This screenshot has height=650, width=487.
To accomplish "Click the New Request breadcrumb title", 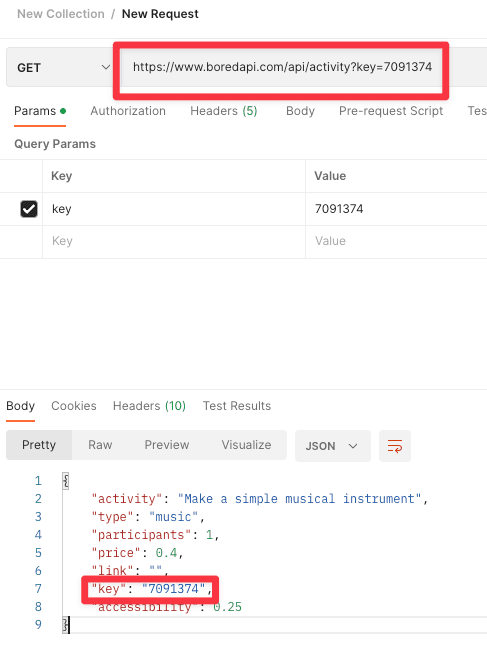I will click(160, 14).
